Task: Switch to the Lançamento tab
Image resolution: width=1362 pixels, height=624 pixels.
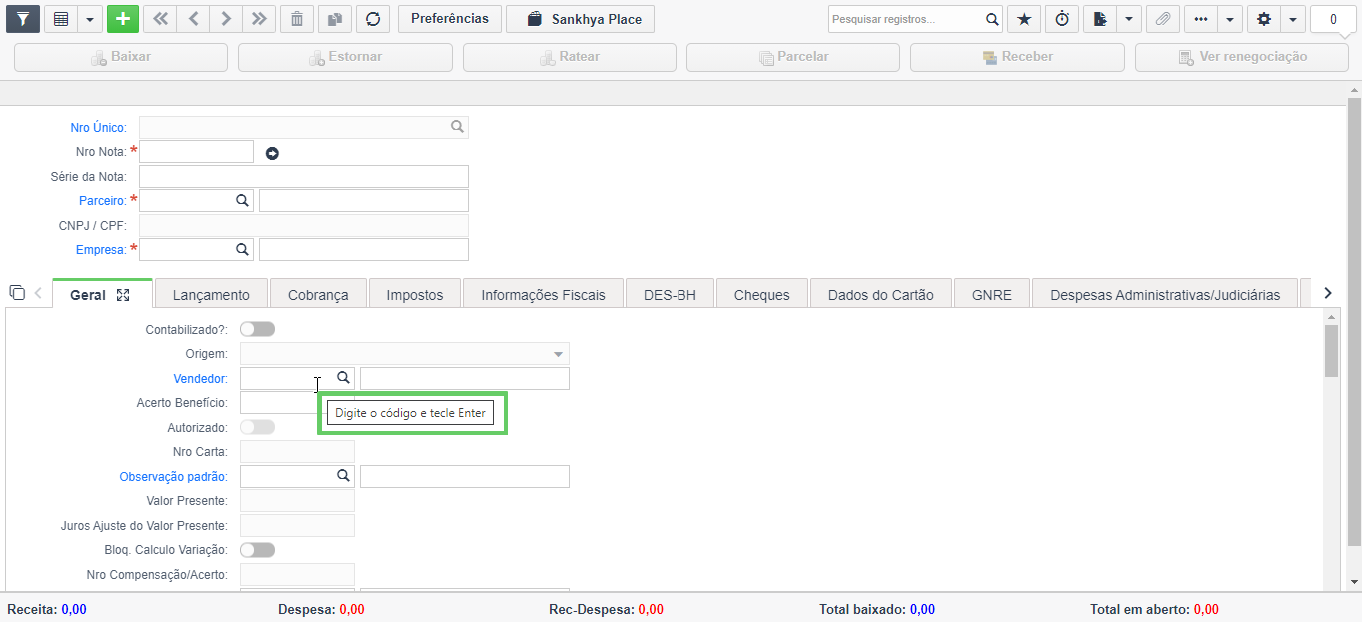Action: pyautogui.click(x=211, y=294)
